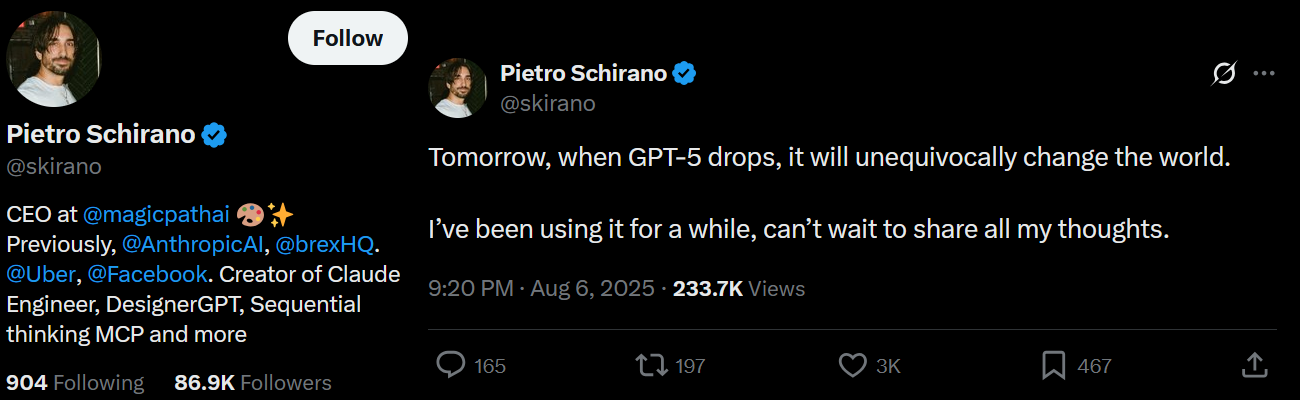
Task: Click the verified badge in tweet header
Action: [684, 73]
